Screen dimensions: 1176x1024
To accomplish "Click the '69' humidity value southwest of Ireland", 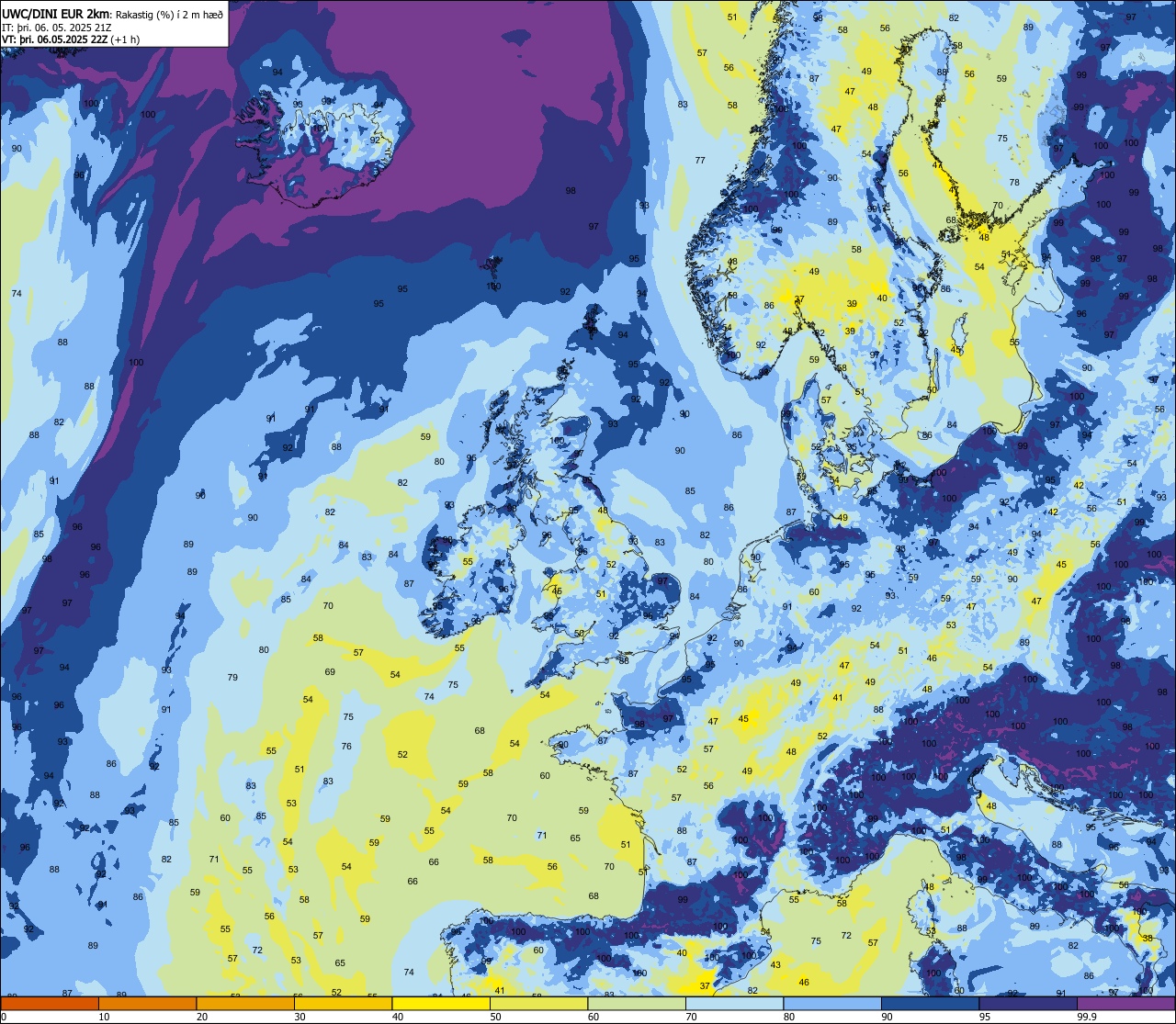I will pyautogui.click(x=330, y=672).
